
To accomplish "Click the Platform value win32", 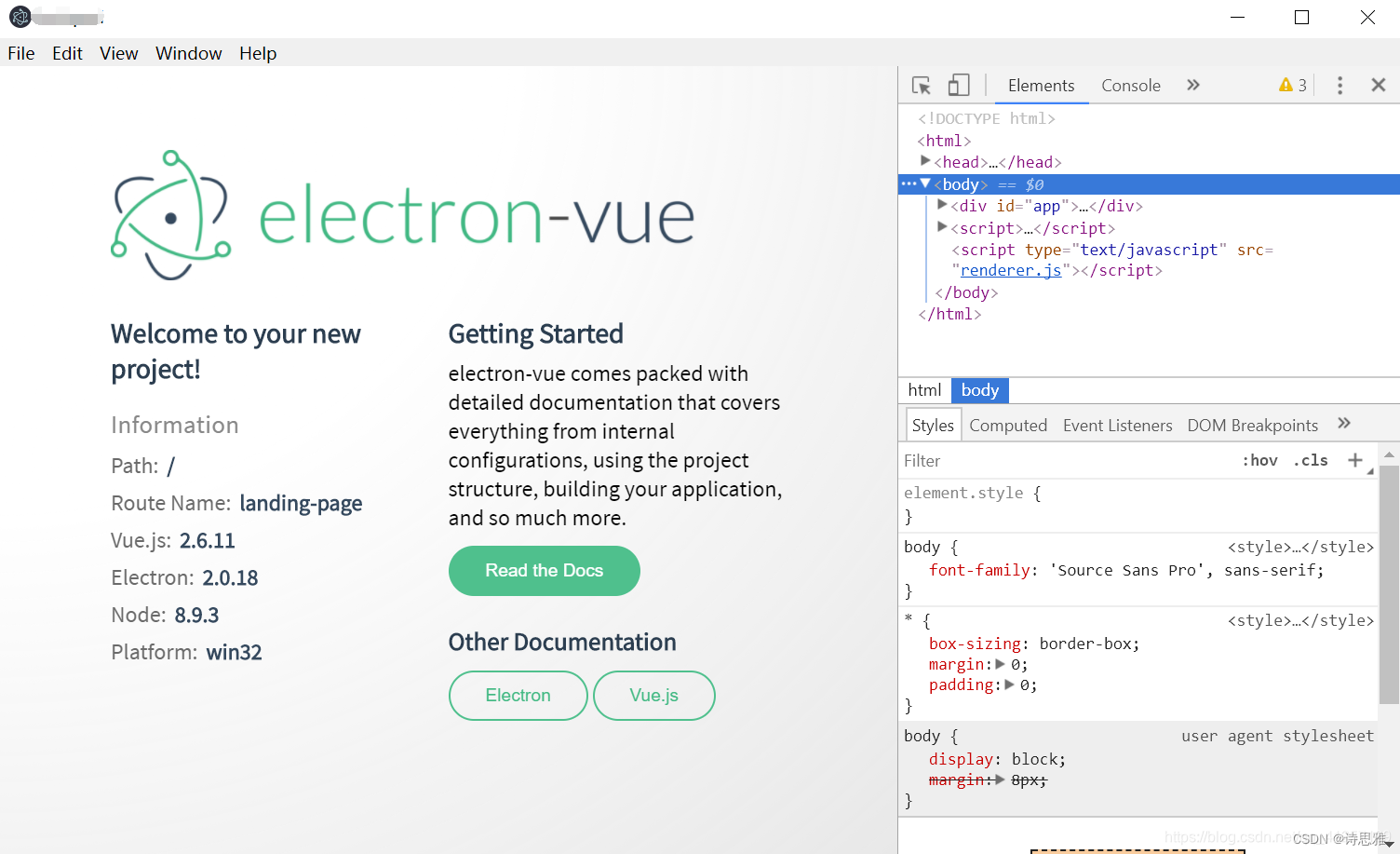I will [234, 653].
